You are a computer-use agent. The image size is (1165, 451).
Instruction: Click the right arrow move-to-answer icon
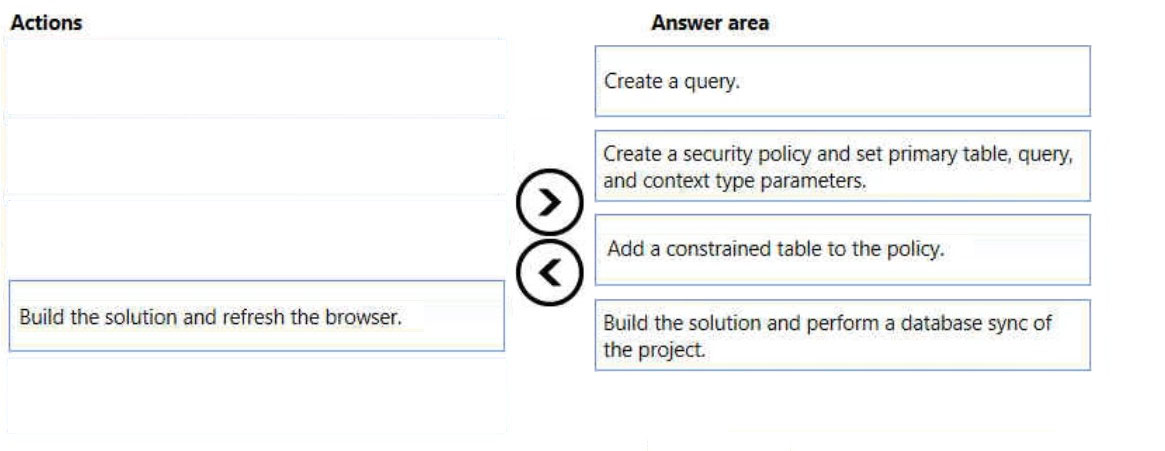point(548,203)
